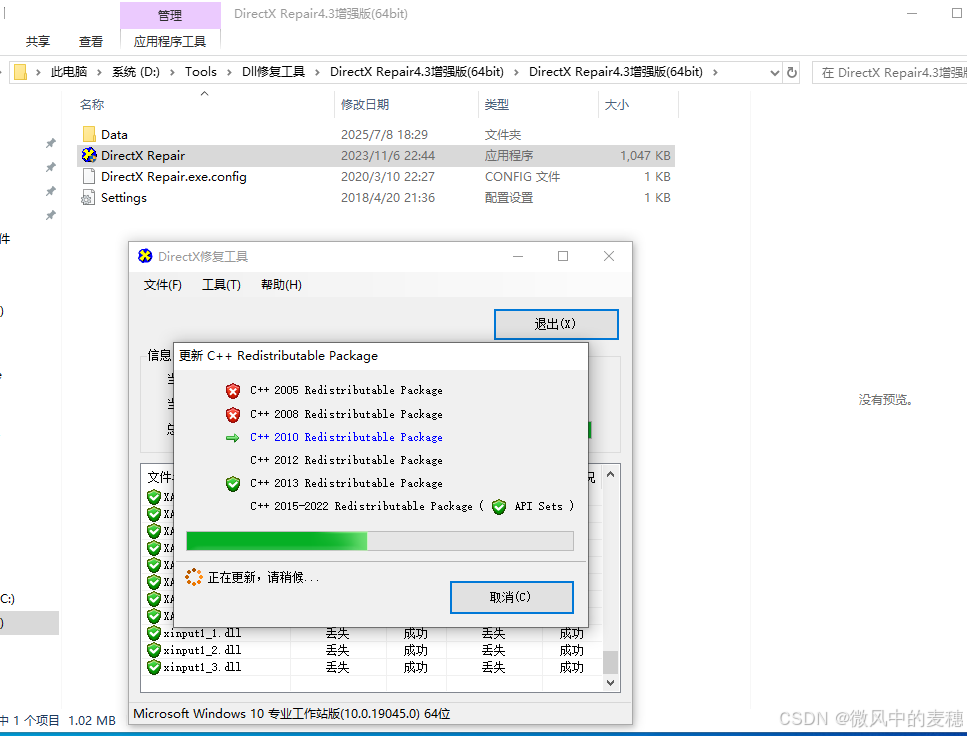967x736 pixels.
Task: Click the green shield next to API Sets
Action: (x=499, y=507)
